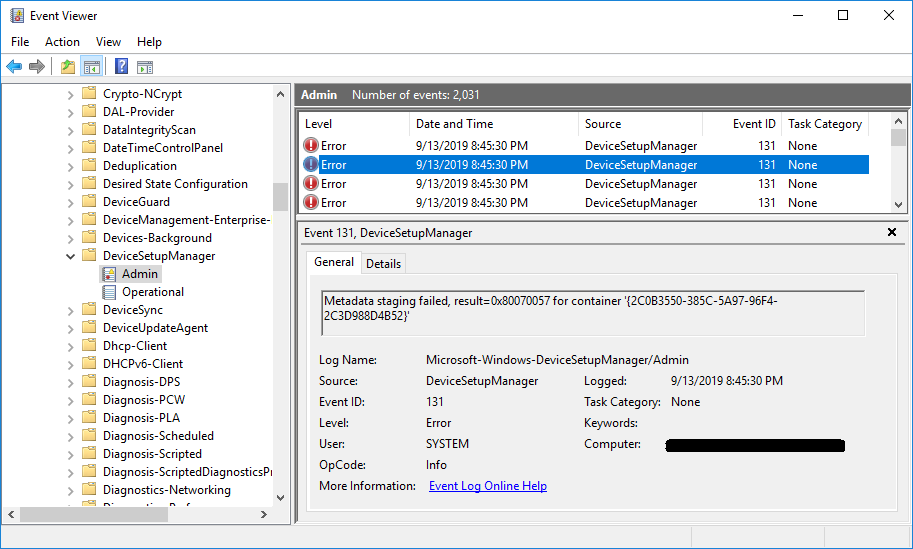The height and width of the screenshot is (549, 913).
Task: Click the tree pane scroll up arrow
Action: click(x=281, y=94)
